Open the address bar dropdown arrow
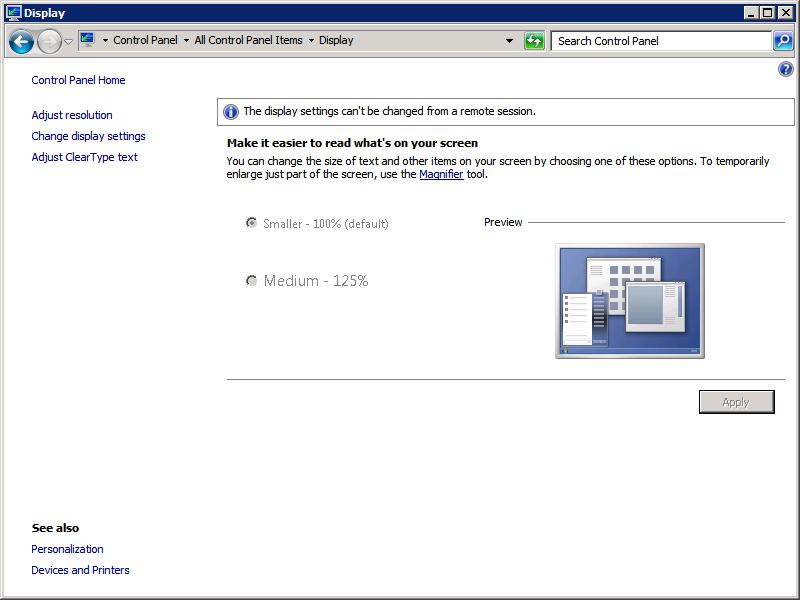The width and height of the screenshot is (800, 600). (x=508, y=40)
